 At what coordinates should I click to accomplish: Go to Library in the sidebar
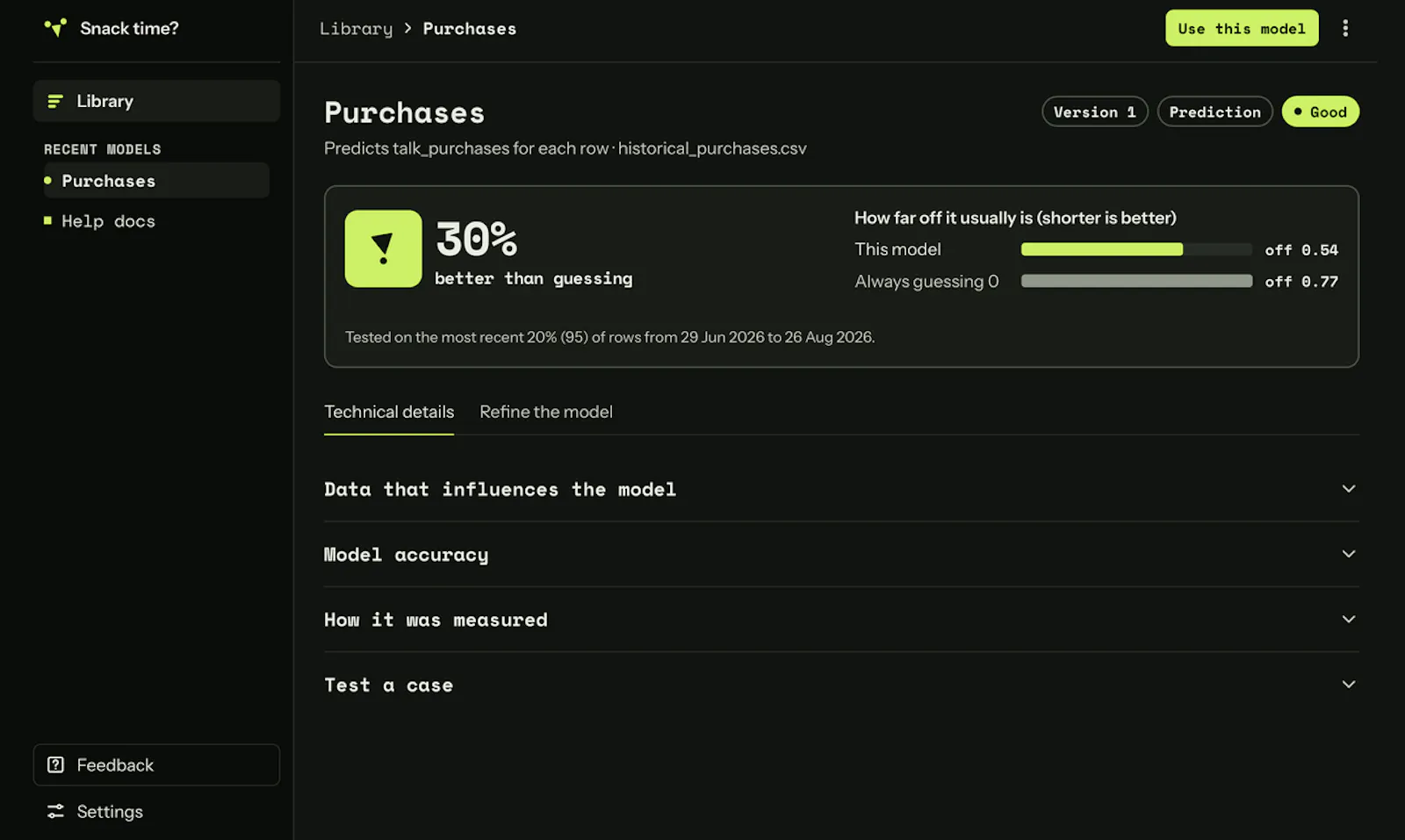click(156, 101)
